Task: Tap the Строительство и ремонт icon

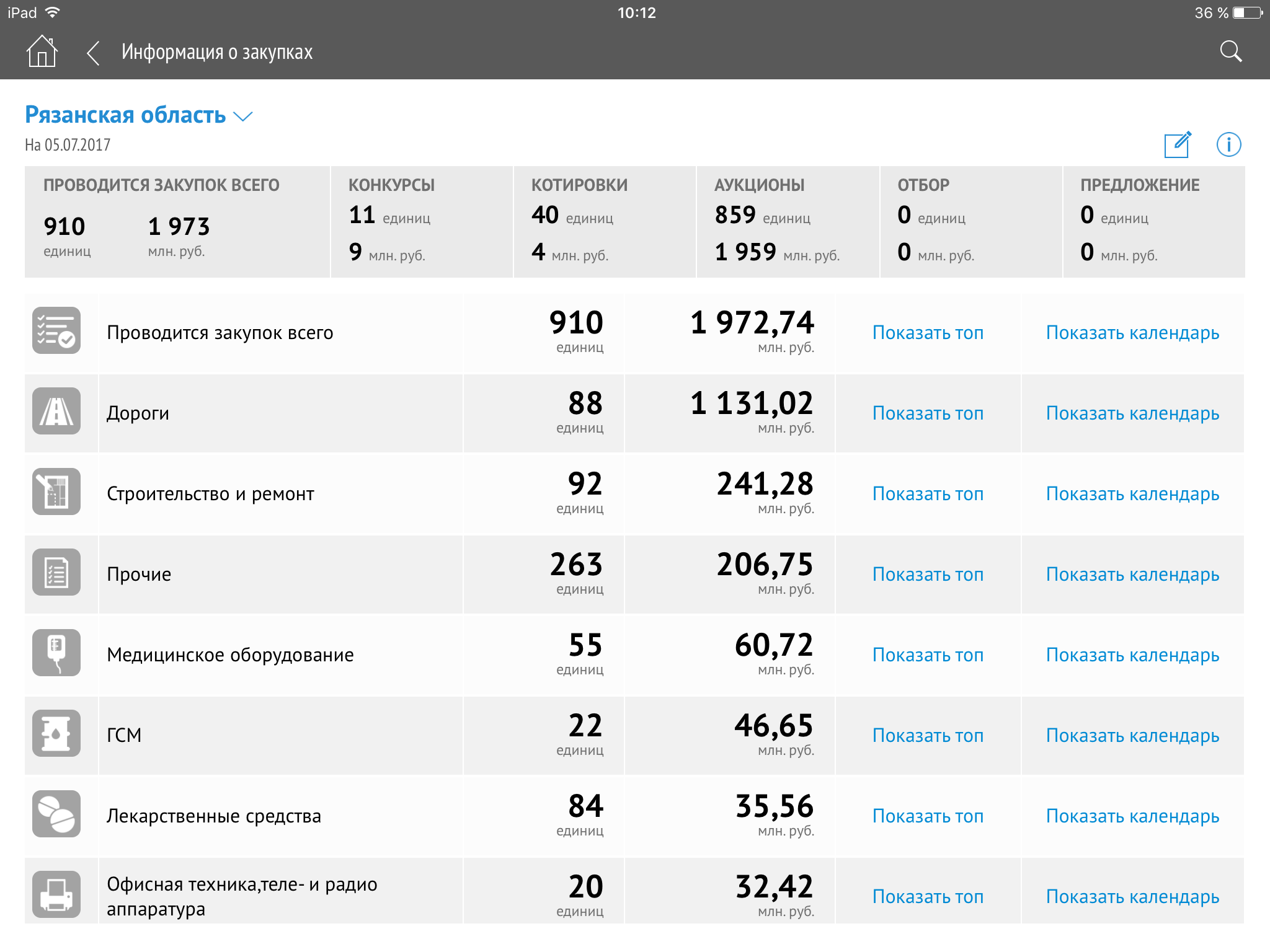Action: tap(56, 492)
